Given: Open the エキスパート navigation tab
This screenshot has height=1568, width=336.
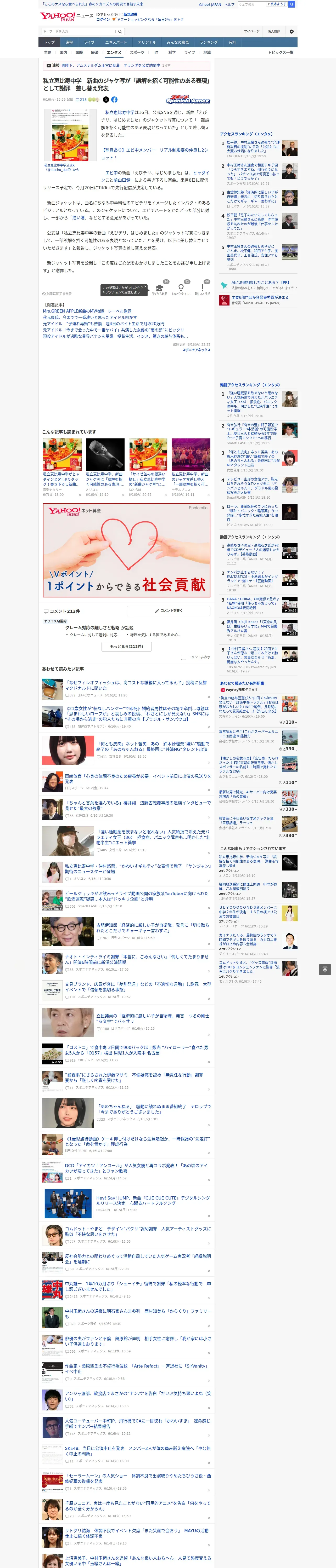Looking at the screenshot, I should pos(116,43).
